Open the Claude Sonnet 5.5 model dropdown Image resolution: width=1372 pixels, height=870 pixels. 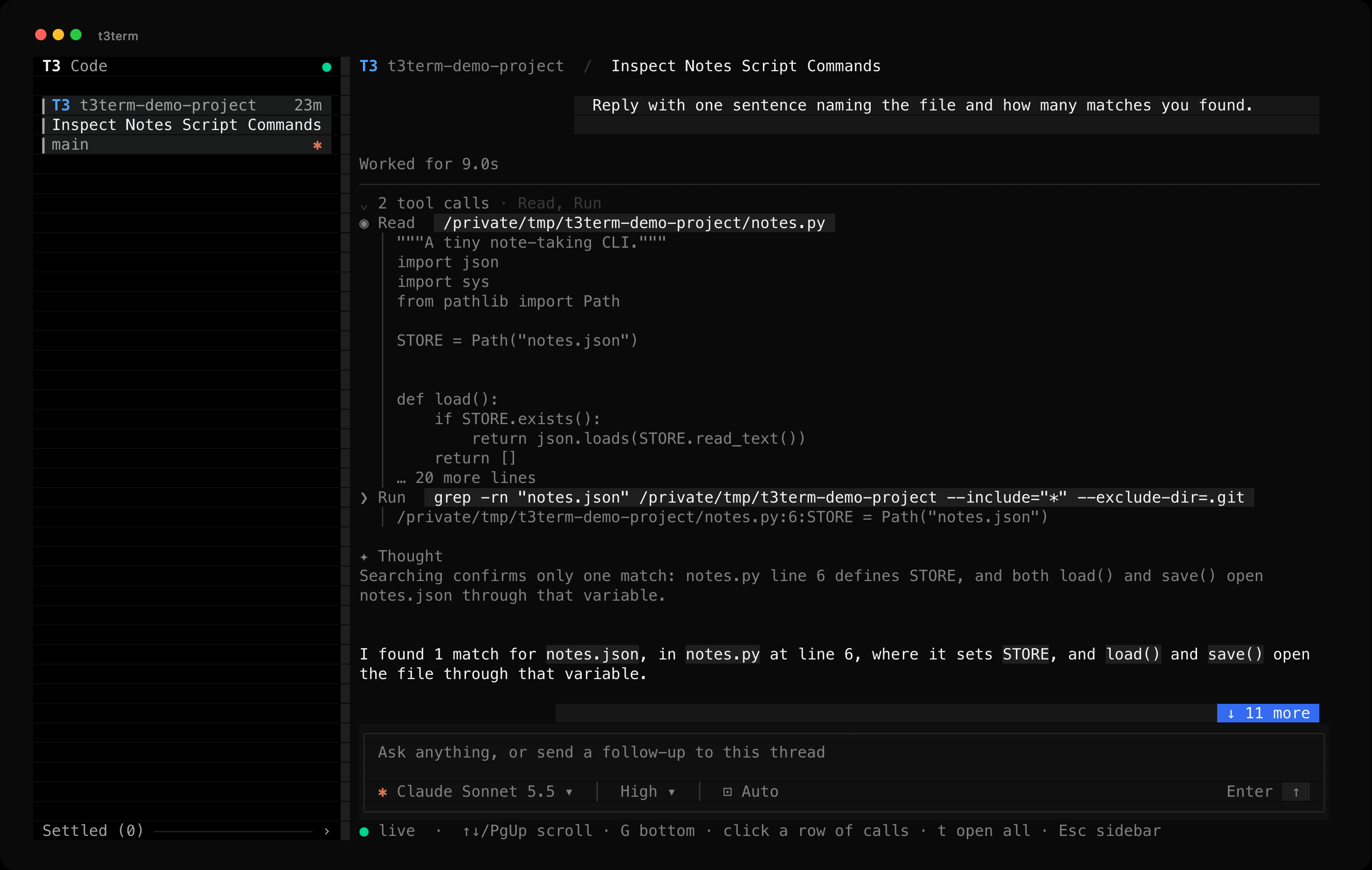484,792
